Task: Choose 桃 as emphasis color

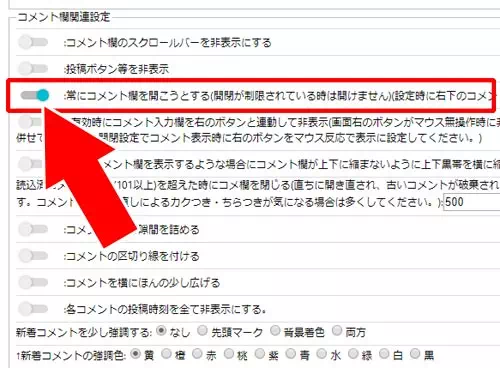Action: click(x=229, y=354)
